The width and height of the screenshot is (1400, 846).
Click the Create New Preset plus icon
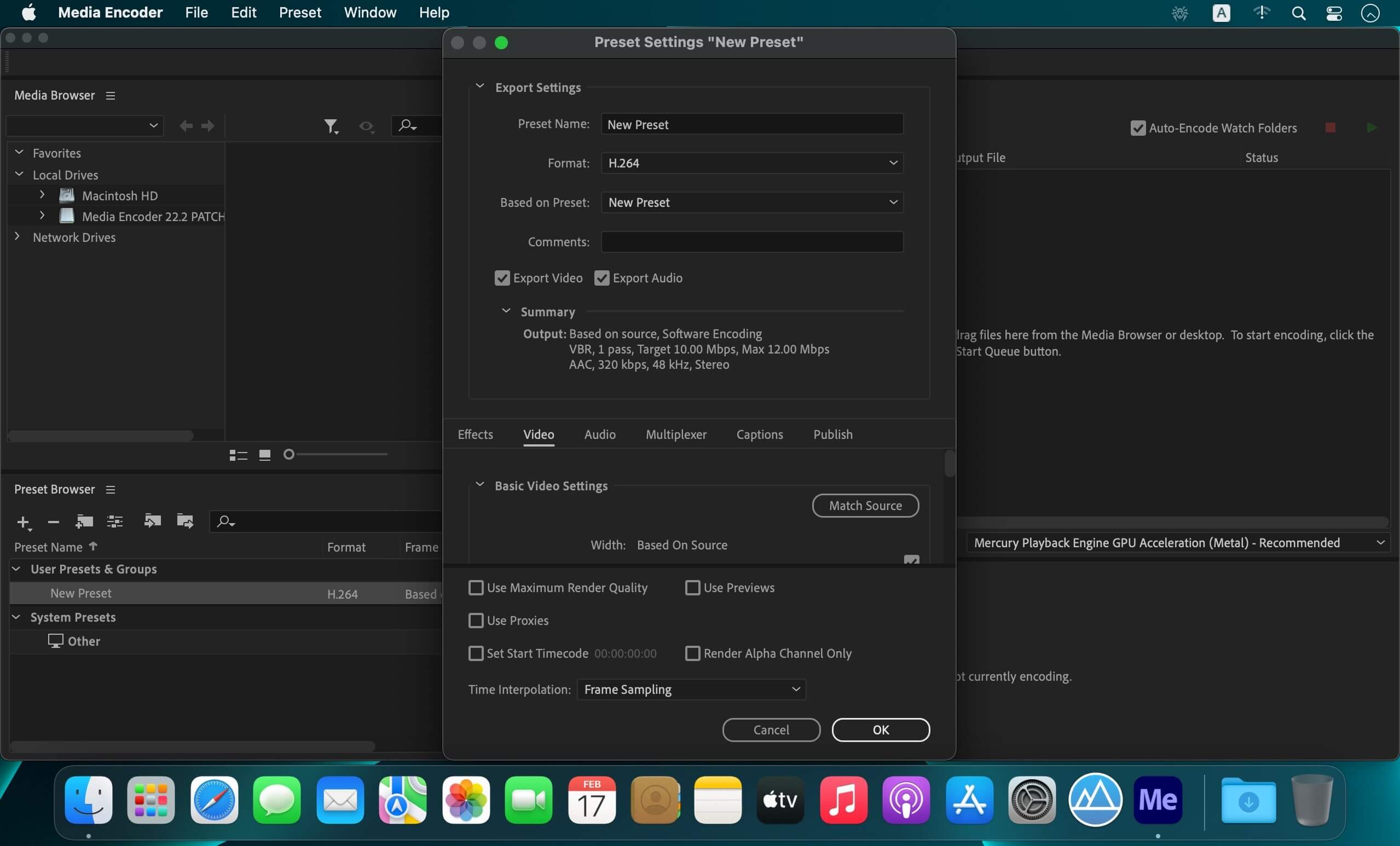pyautogui.click(x=24, y=521)
